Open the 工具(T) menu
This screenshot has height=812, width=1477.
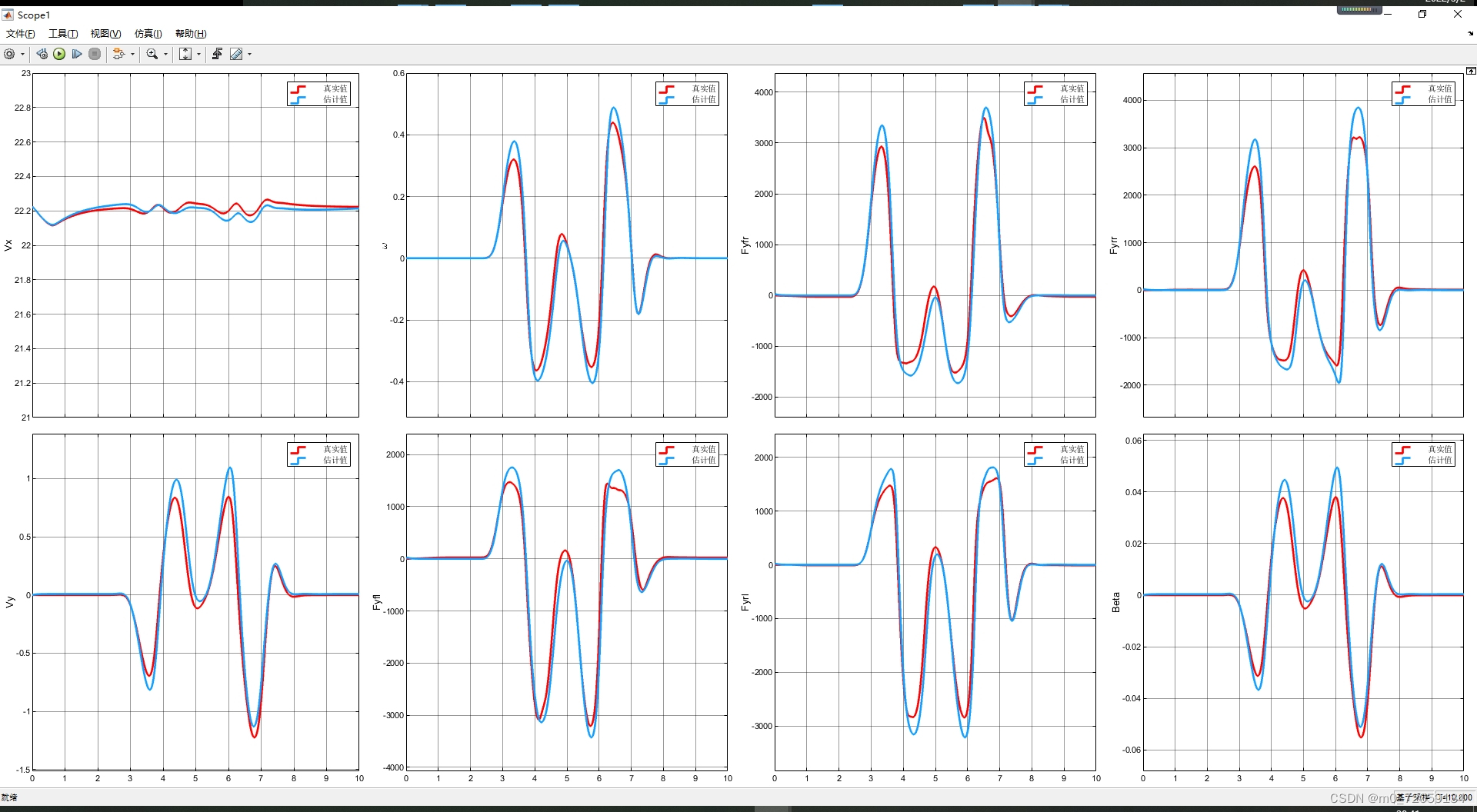tap(63, 34)
